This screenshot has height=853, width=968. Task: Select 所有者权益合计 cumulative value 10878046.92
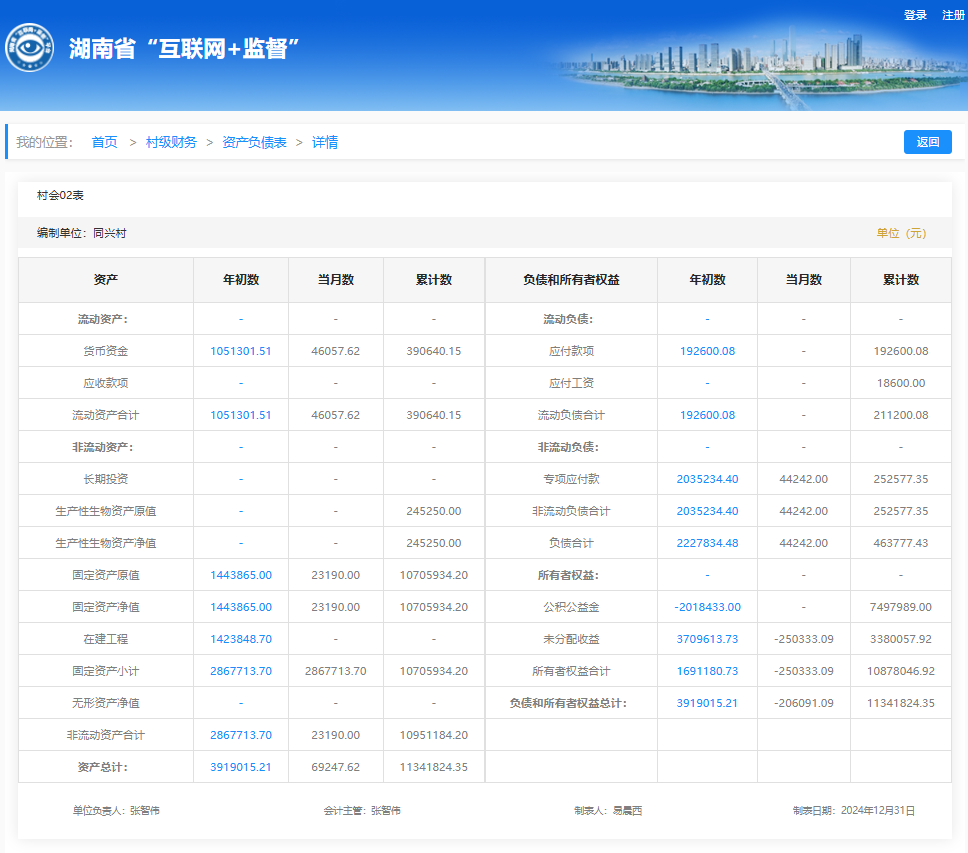point(901,672)
